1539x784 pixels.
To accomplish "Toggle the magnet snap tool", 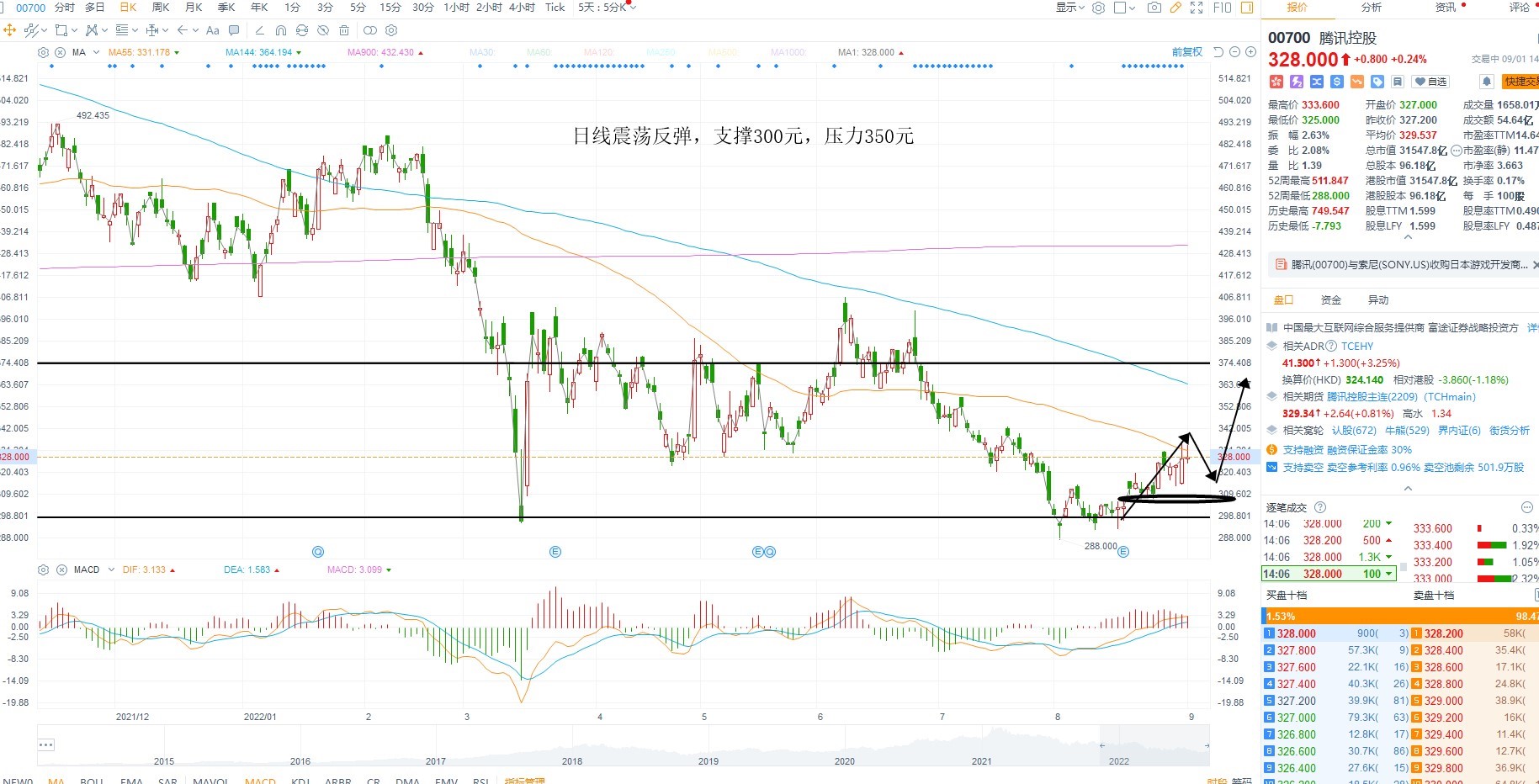I will tap(280, 30).
